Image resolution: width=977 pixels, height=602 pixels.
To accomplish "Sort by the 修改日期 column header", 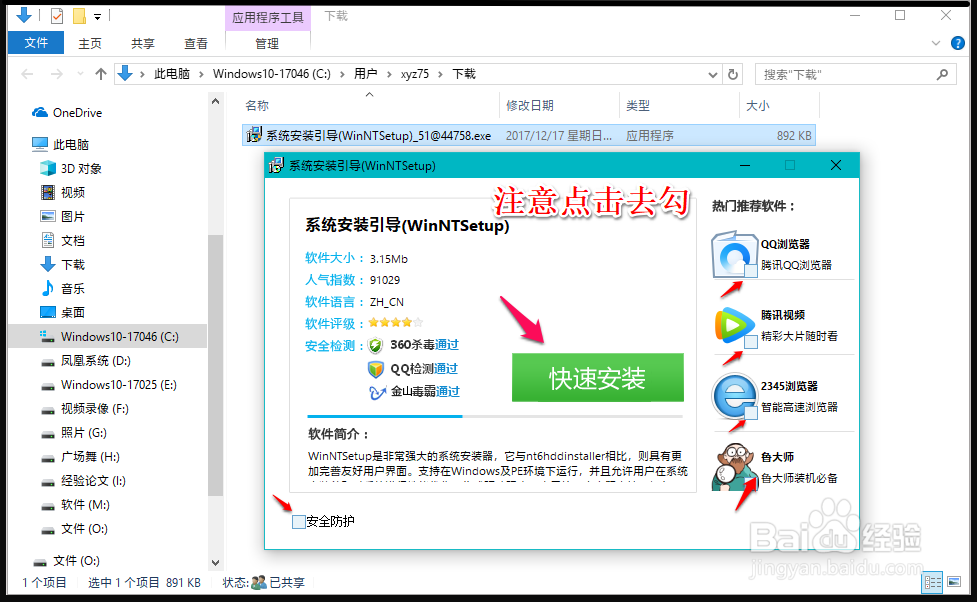I will [530, 106].
